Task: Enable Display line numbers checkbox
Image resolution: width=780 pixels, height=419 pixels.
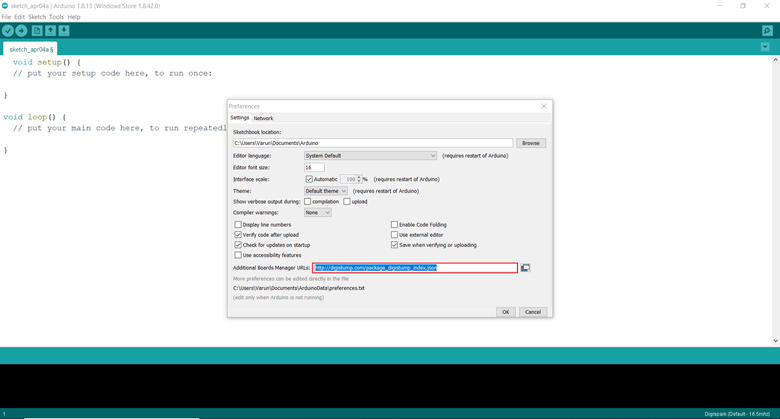Action: click(238, 224)
